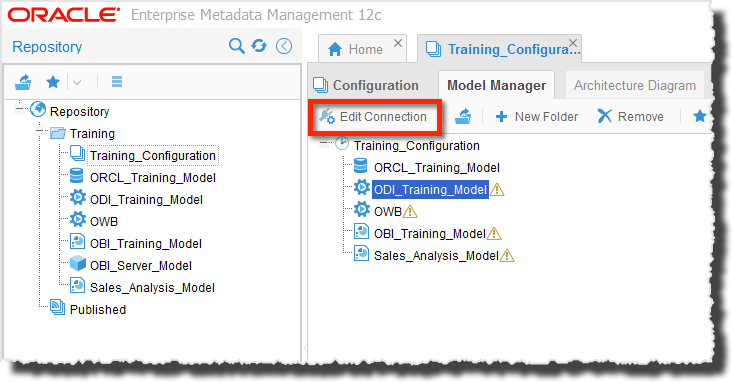733x383 pixels.
Task: Select ORCL_Training_Model in Model Manager tree
Action: coord(437,167)
